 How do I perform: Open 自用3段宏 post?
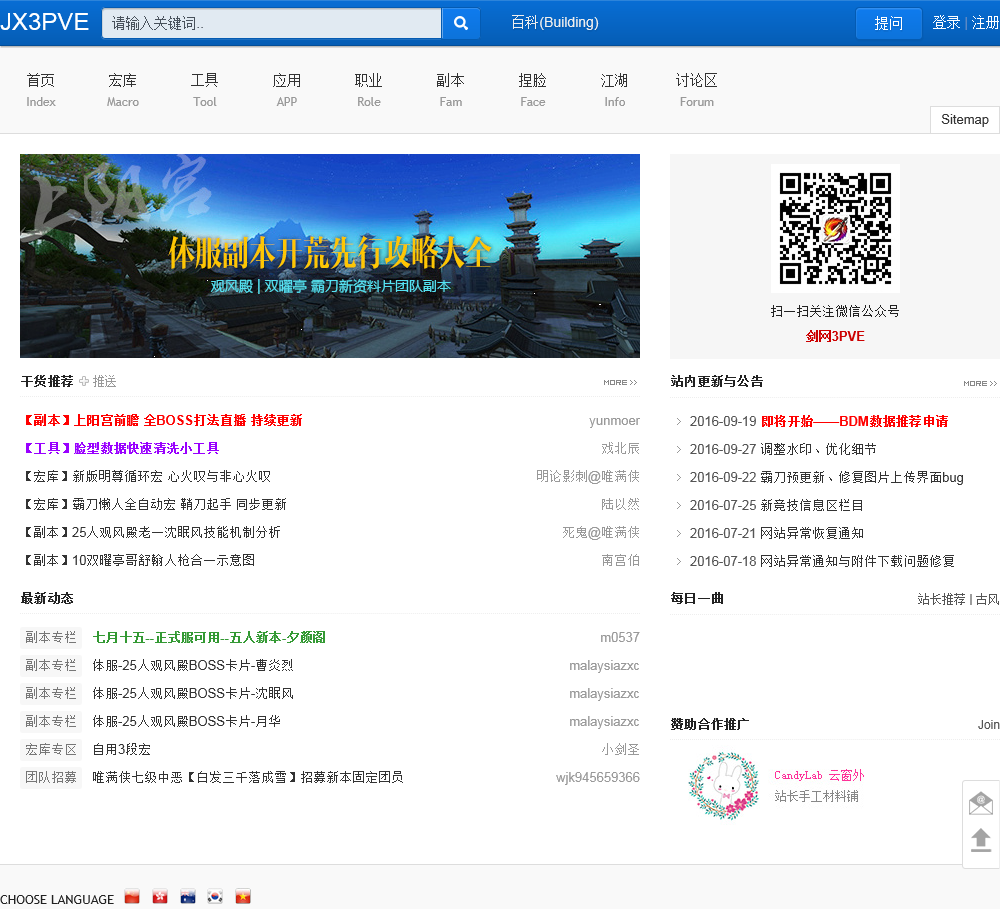click(121, 750)
